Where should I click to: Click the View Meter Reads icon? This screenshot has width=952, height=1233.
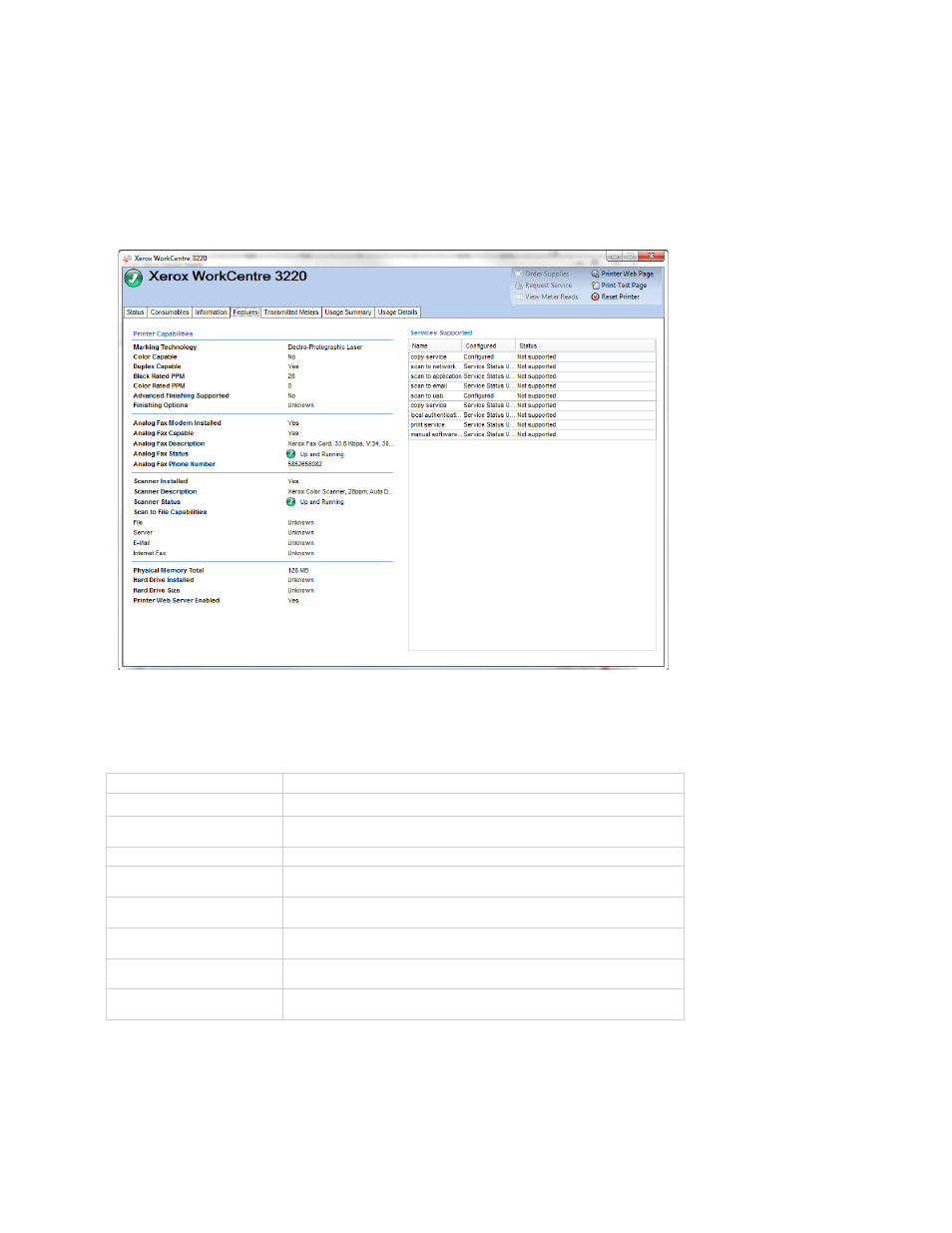pos(519,297)
